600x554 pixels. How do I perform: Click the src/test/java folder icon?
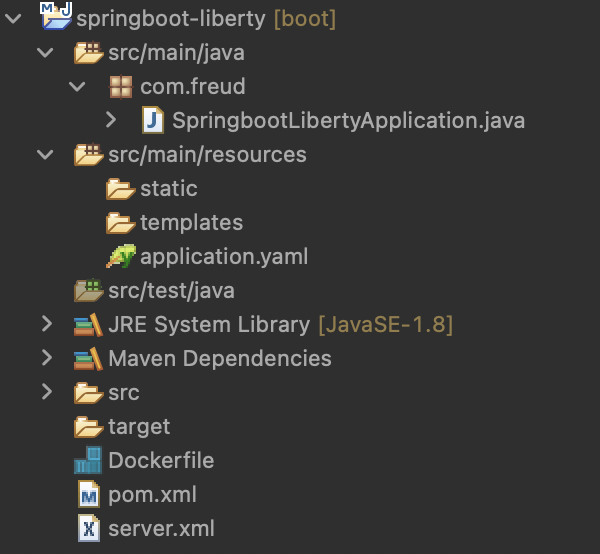coord(88,290)
